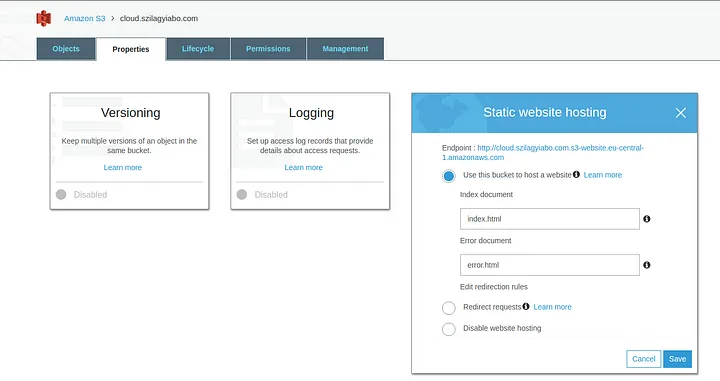Image resolution: width=720 pixels, height=381 pixels.
Task: Click info icon beside Redirect requests
Action: coord(526,306)
